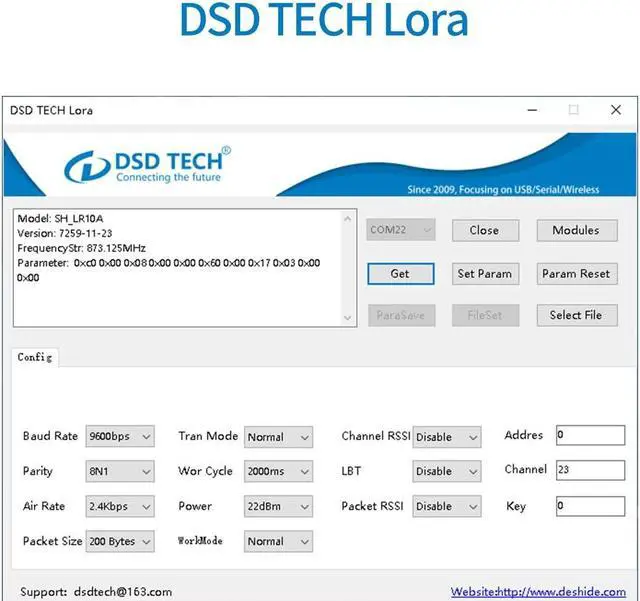Image resolution: width=640 pixels, height=601 pixels.
Task: Expand the Air Rate 2.4Kbps dropdown
Action: (120, 507)
